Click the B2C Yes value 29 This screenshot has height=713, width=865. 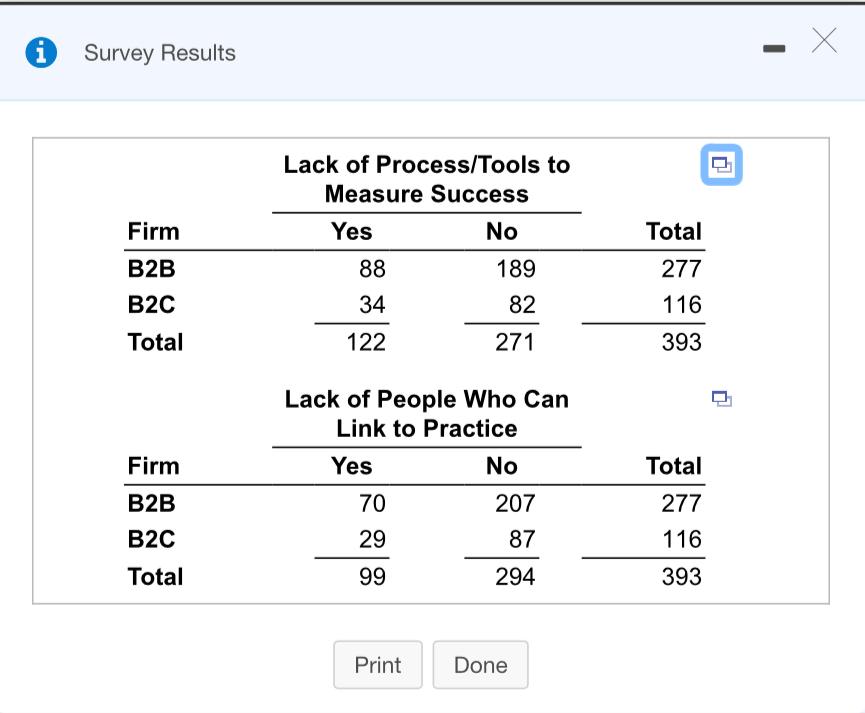(x=372, y=539)
